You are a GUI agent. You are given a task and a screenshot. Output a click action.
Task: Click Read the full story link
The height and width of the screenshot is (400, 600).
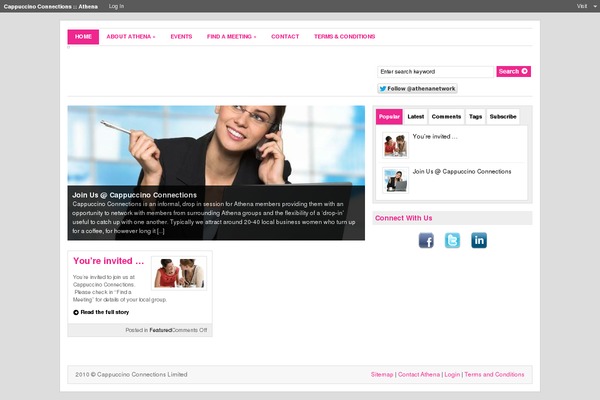tap(104, 312)
